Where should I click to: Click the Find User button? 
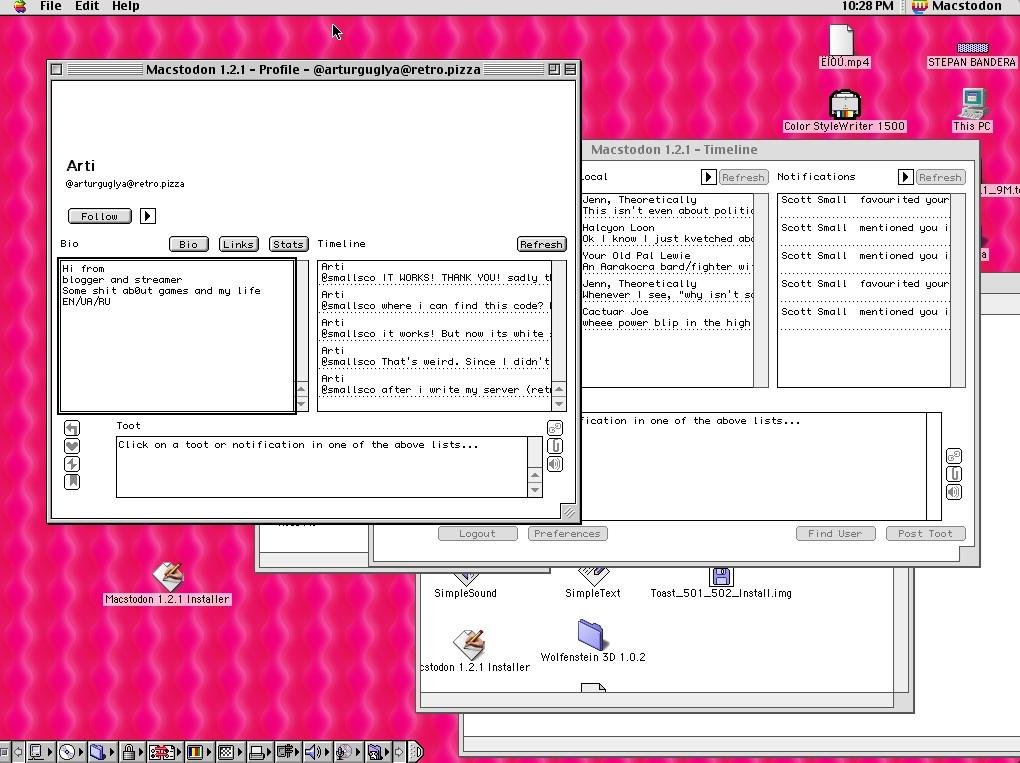835,533
